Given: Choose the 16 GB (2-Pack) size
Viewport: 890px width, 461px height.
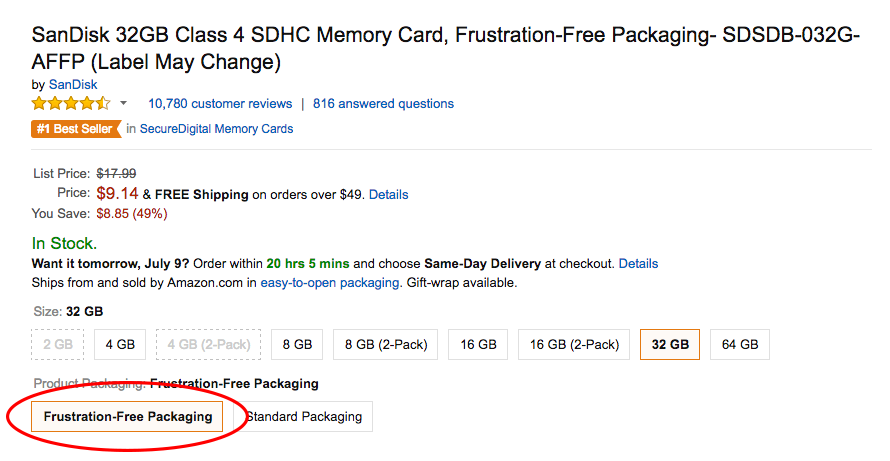Looking at the screenshot, I should (574, 344).
